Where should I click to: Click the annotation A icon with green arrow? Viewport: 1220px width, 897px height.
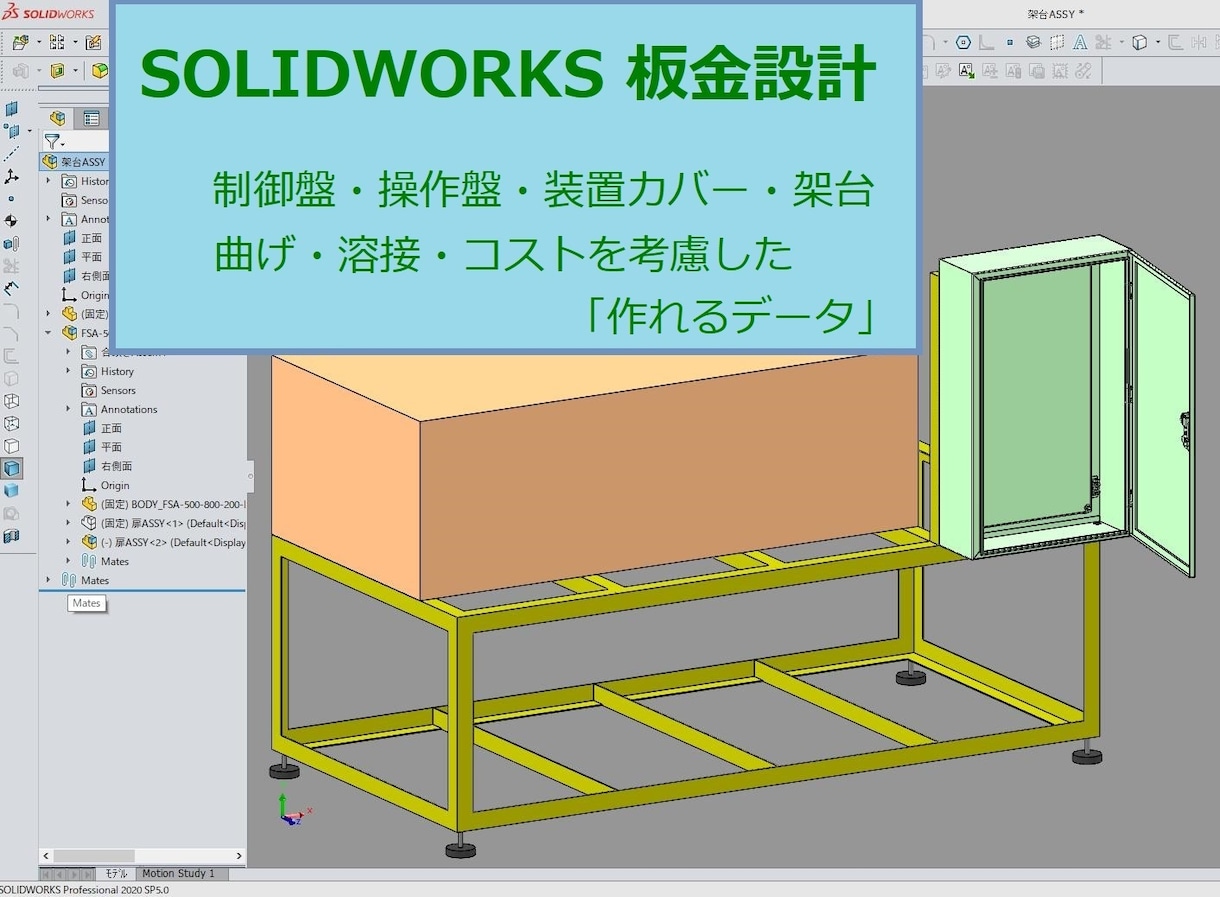pyautogui.click(x=966, y=70)
